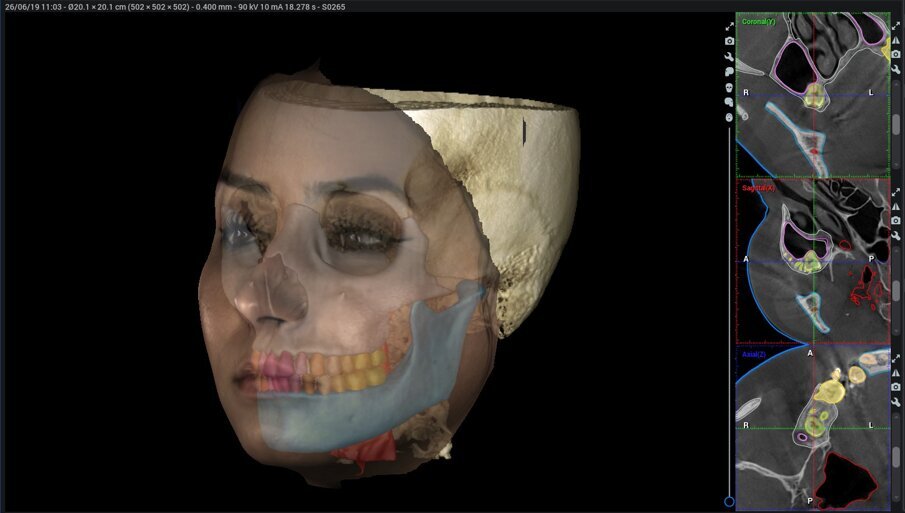Expand the Axial panel to fullscreen
Viewport: 905px width, 513px height.
pos(896,357)
